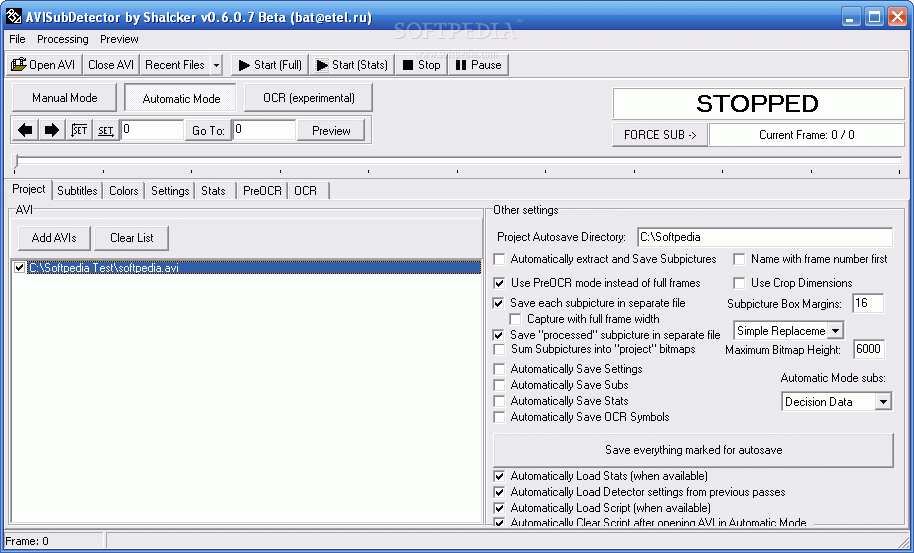Uncheck Save processed subpicture in separate file
This screenshot has height=553, width=914.
click(498, 335)
